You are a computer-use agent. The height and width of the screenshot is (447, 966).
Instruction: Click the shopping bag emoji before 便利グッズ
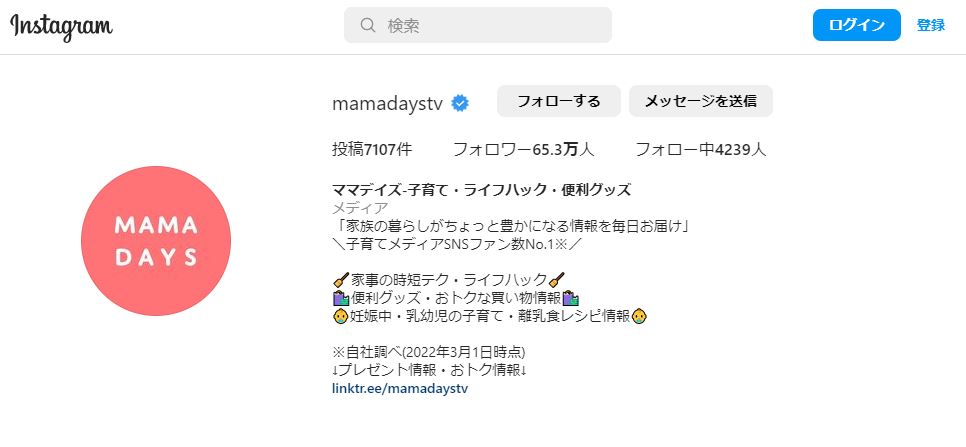coord(341,299)
